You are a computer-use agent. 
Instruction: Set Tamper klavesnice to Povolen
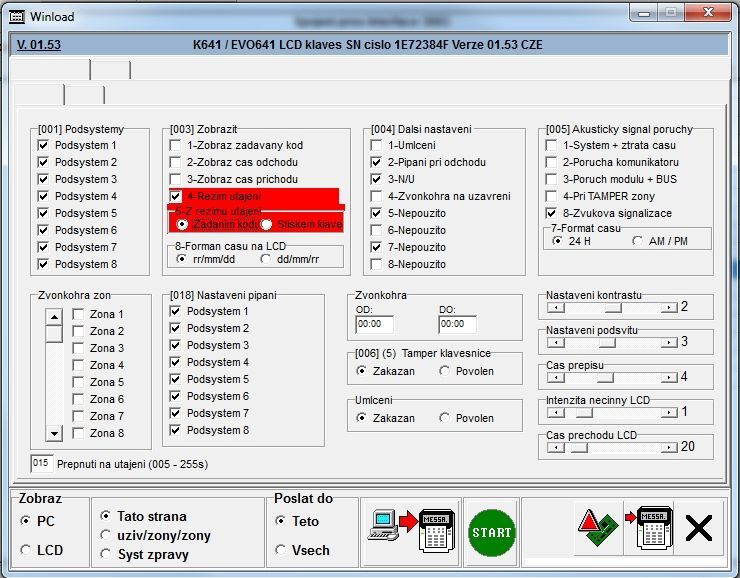(x=444, y=371)
